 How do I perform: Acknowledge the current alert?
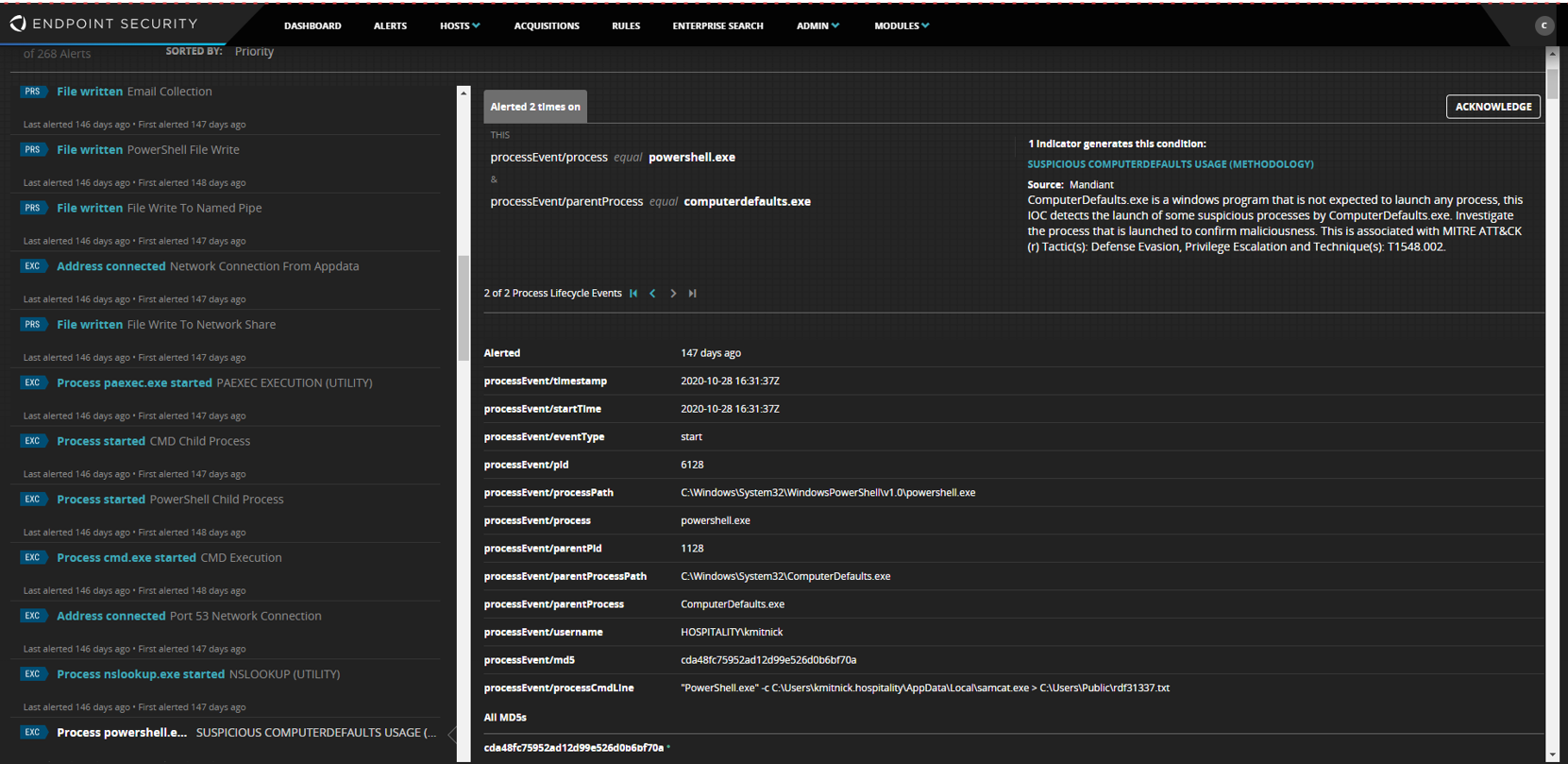1493,107
